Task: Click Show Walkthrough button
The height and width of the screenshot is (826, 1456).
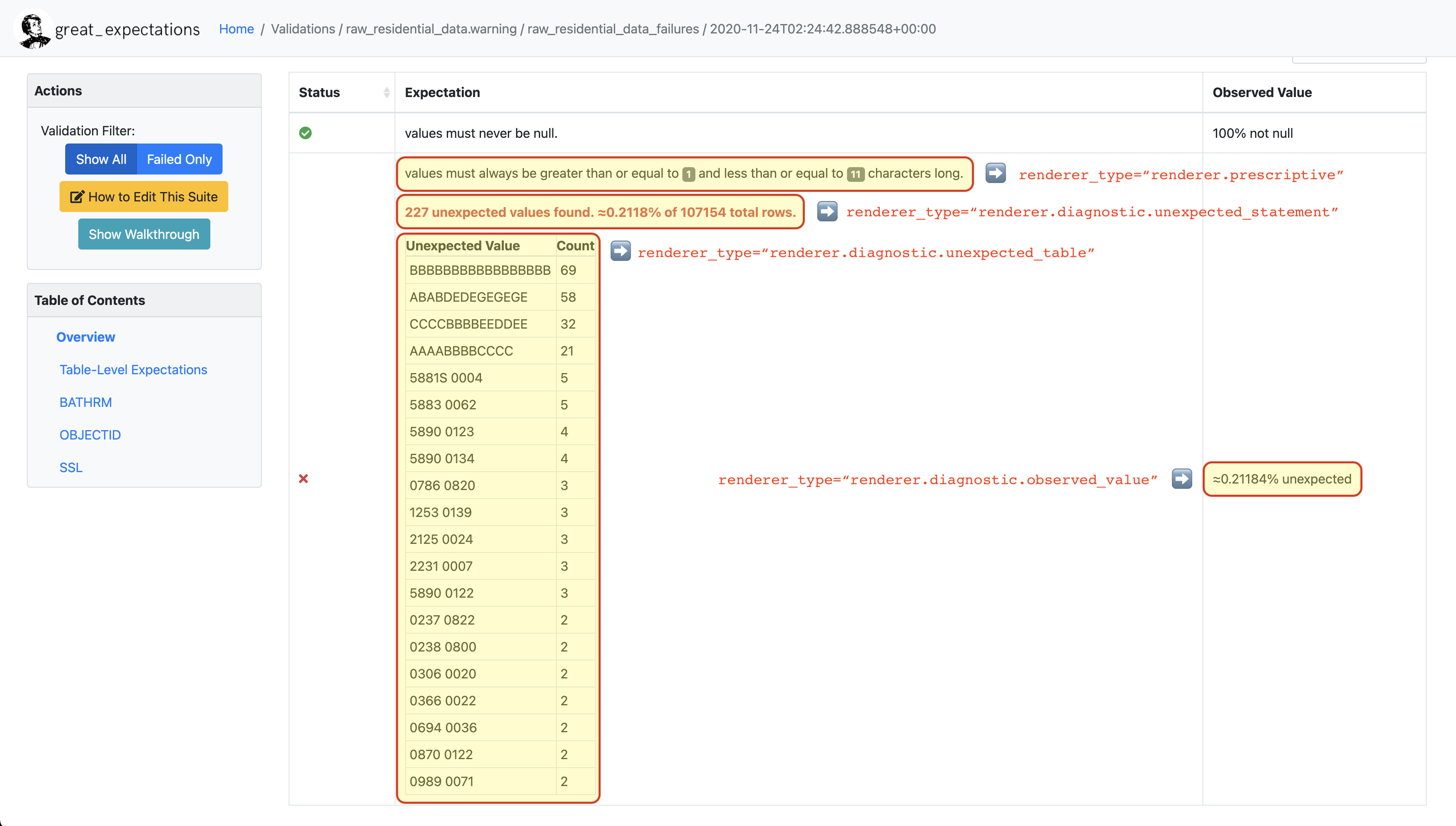Action: click(x=143, y=234)
